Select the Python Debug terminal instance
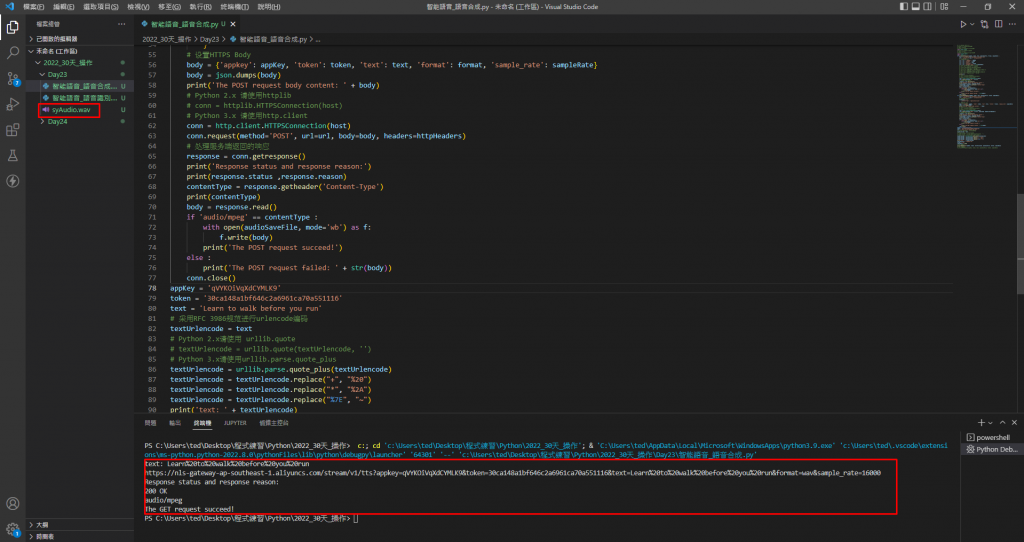This screenshot has width=1024, height=542. 992,449
